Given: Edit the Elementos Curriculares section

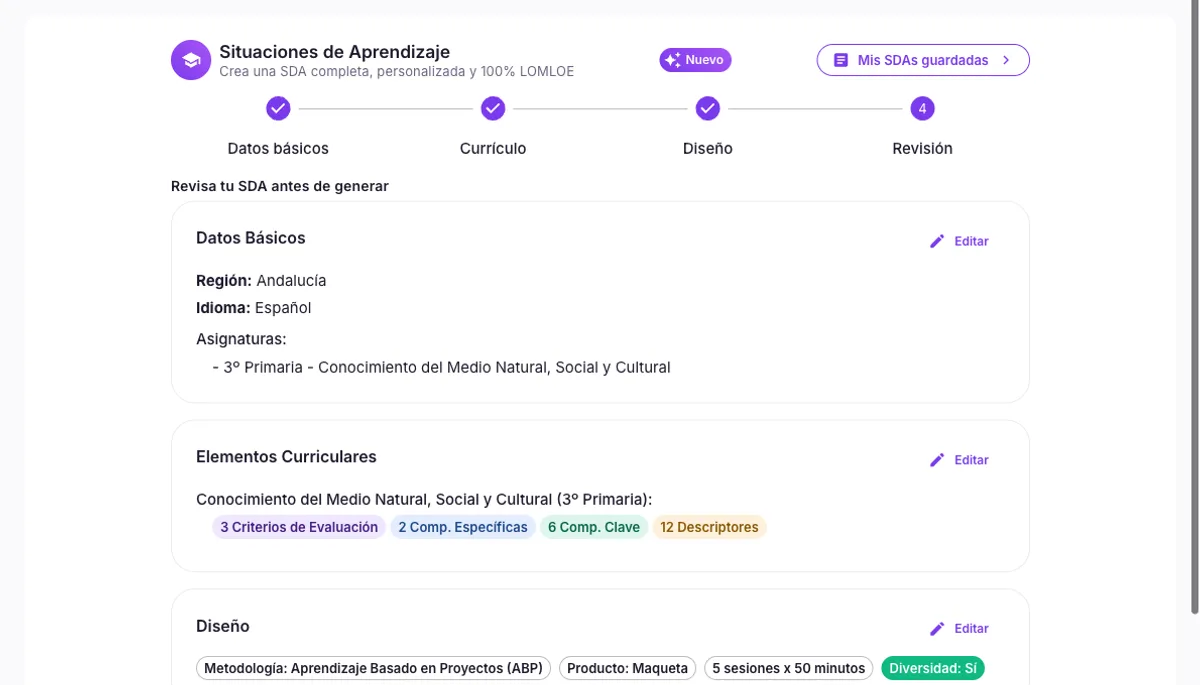Looking at the screenshot, I should coord(959,460).
